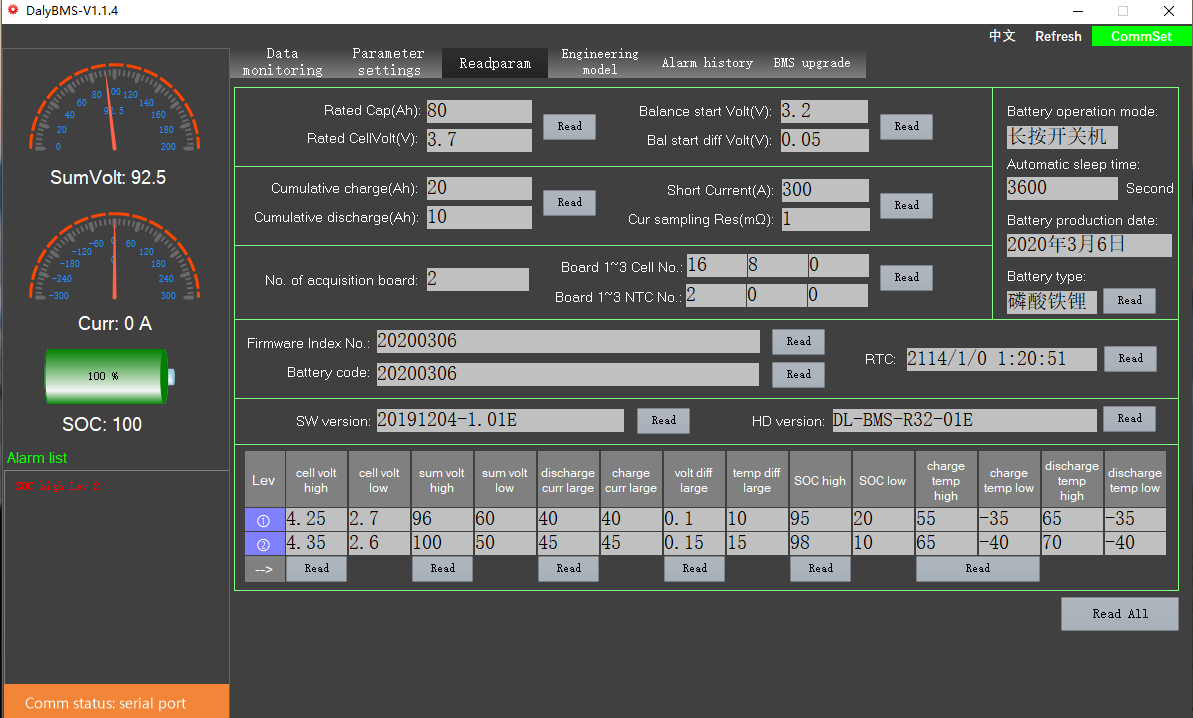The height and width of the screenshot is (718, 1193).
Task: Select Board 2 Cell No. field showing 8
Action: [x=777, y=265]
